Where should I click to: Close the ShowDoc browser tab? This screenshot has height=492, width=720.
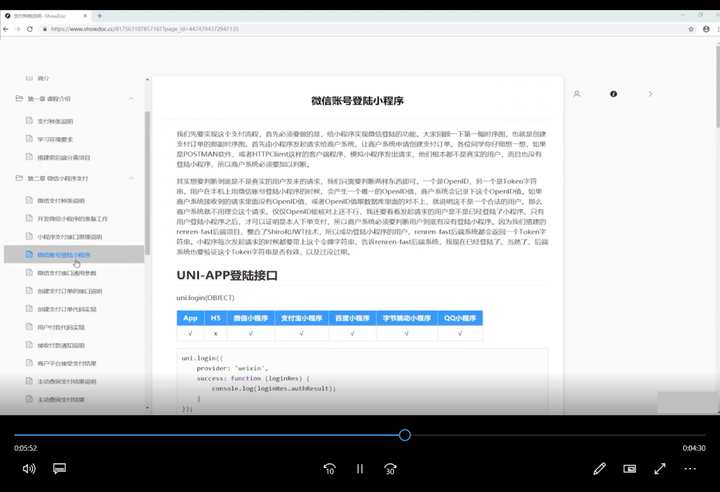85,16
